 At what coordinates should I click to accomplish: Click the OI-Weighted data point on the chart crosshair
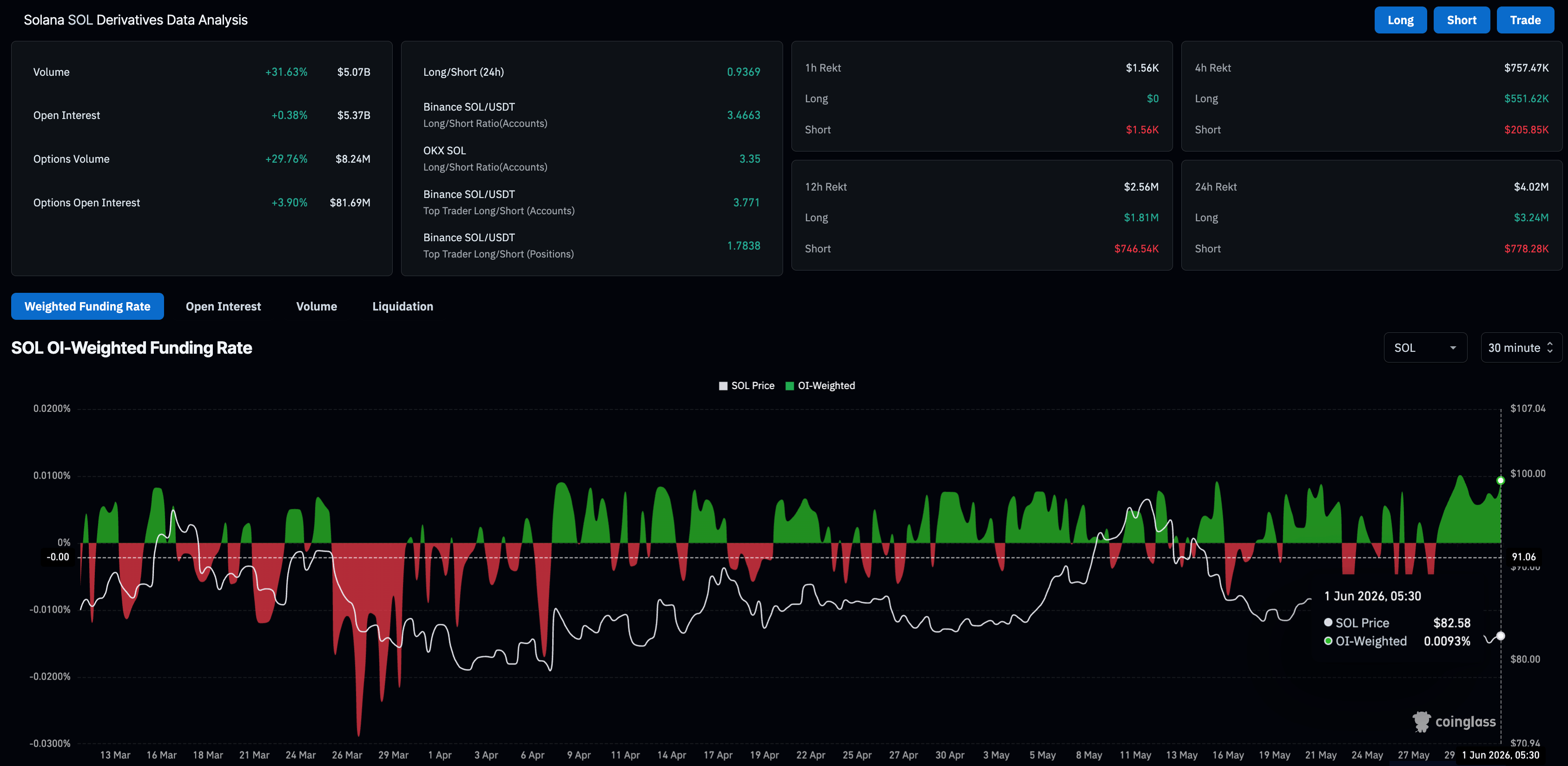tap(1501, 481)
